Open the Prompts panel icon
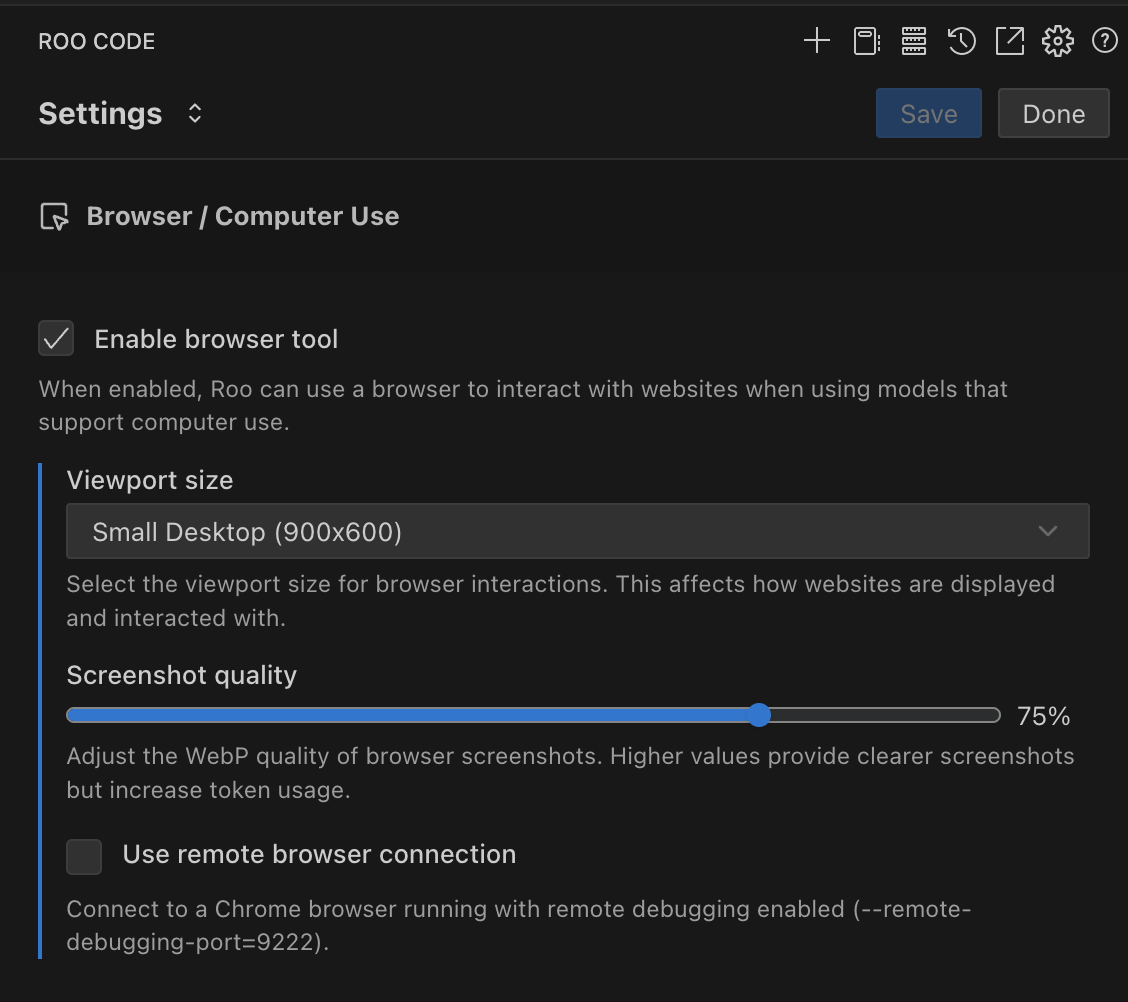This screenshot has height=1002, width=1128. [864, 41]
